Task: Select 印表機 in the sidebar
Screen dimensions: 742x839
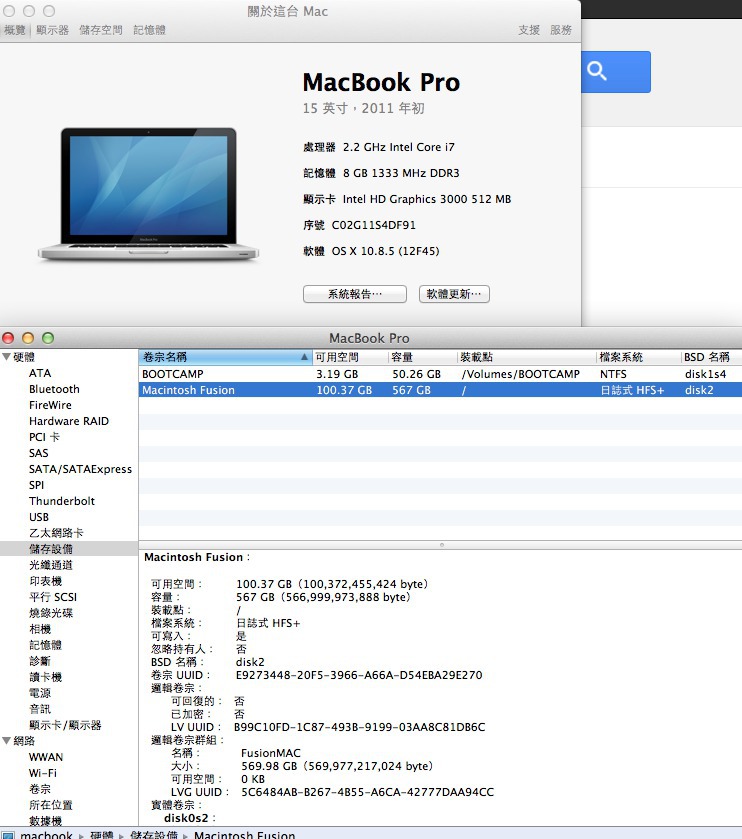Action: [x=45, y=581]
